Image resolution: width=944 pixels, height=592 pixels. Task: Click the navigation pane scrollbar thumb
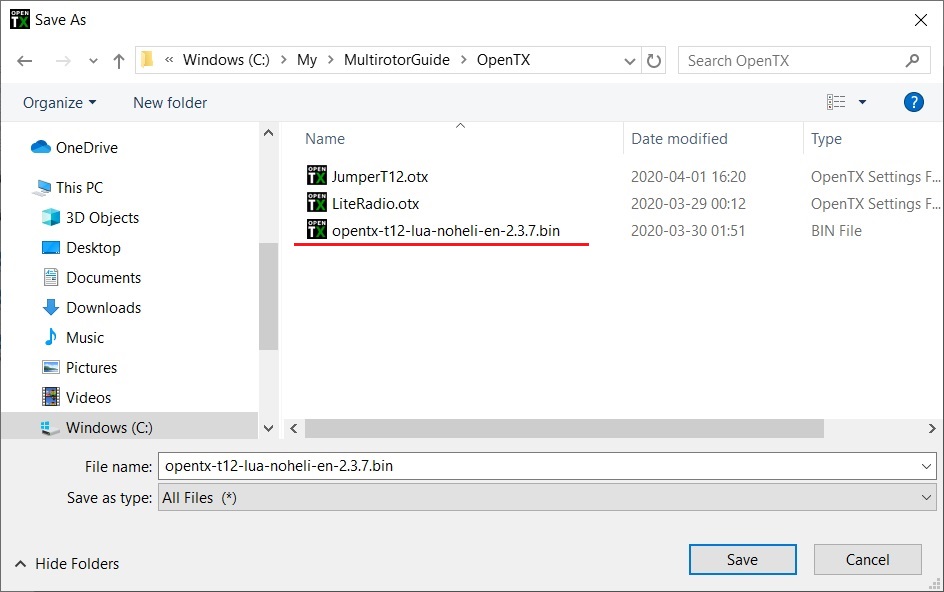click(268, 296)
